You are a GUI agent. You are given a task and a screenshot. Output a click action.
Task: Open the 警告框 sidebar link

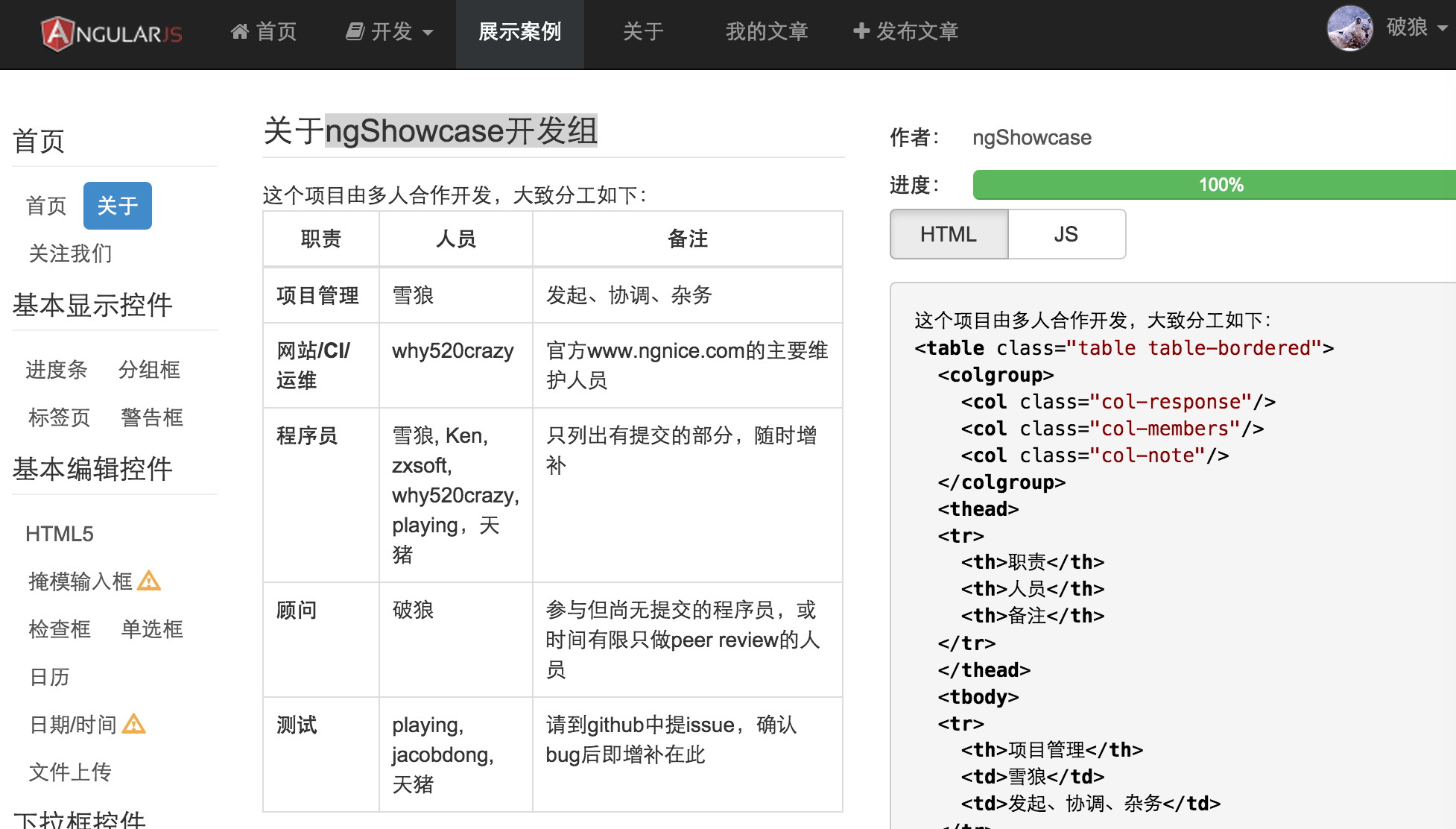coord(152,417)
